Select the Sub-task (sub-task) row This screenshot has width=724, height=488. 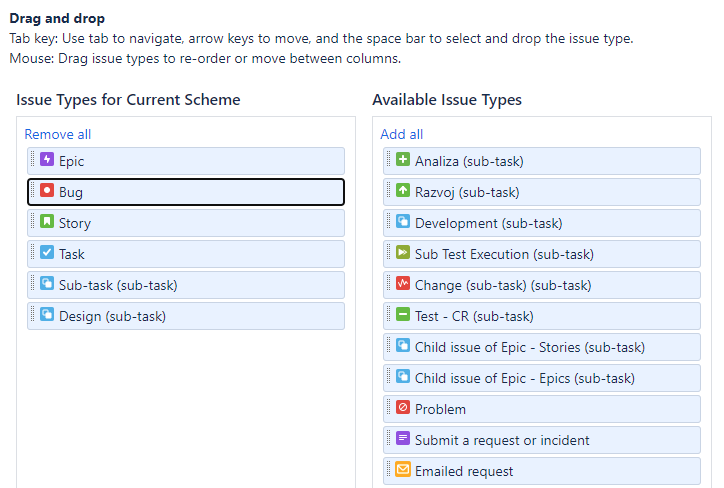[x=118, y=285]
